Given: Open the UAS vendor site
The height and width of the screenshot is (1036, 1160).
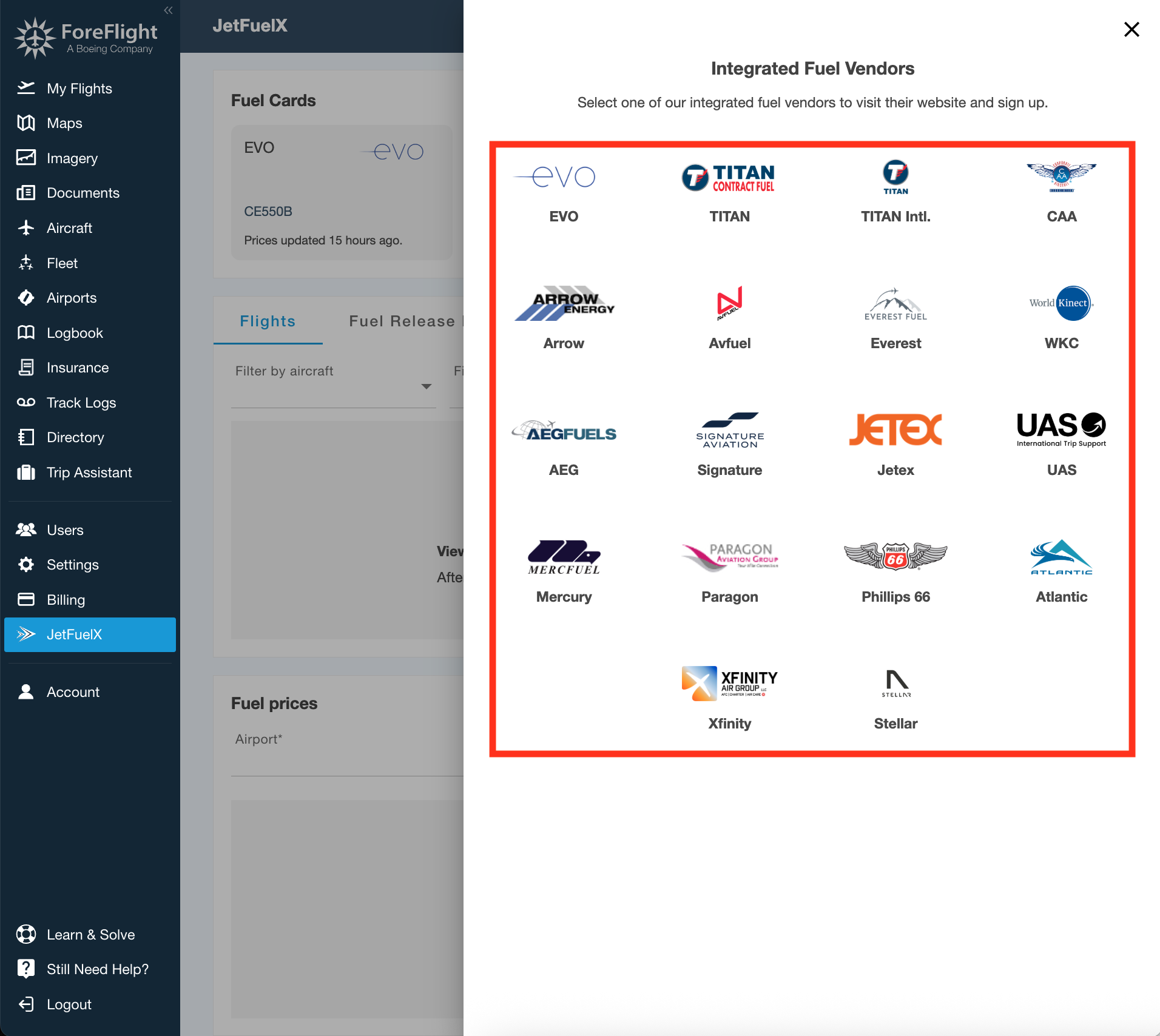Looking at the screenshot, I should pyautogui.click(x=1061, y=446).
